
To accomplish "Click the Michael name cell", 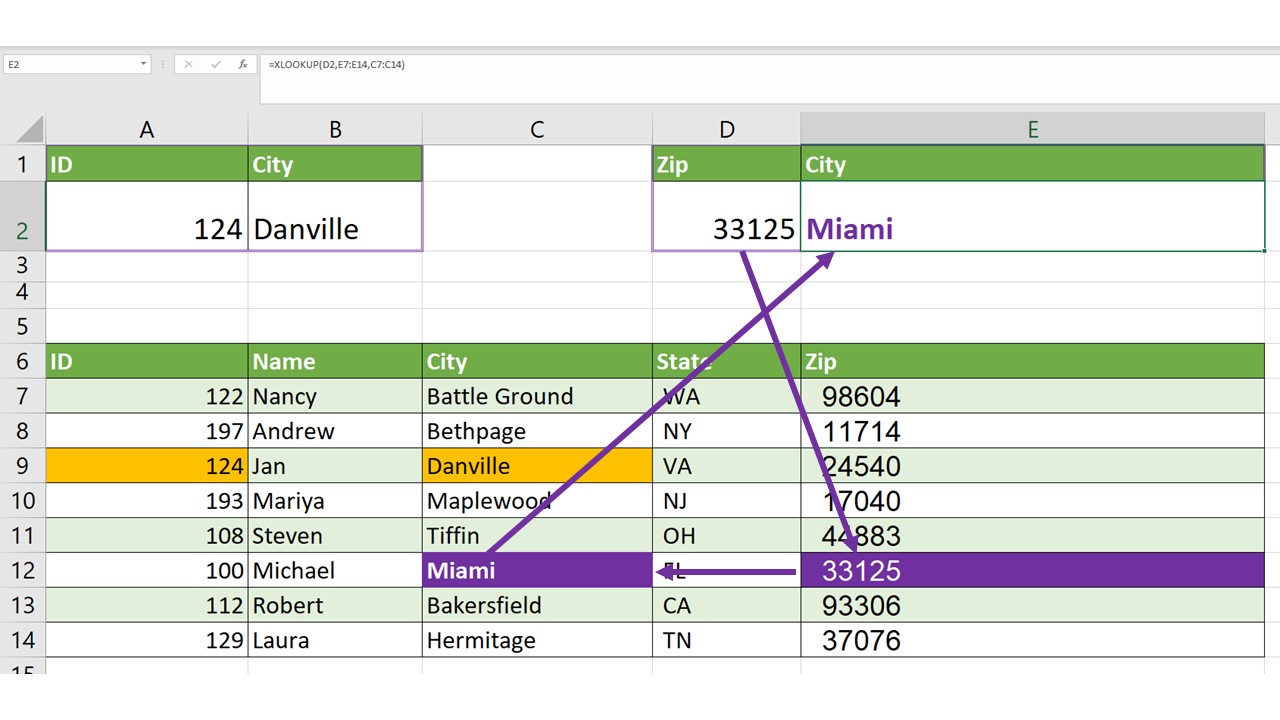I will (335, 570).
